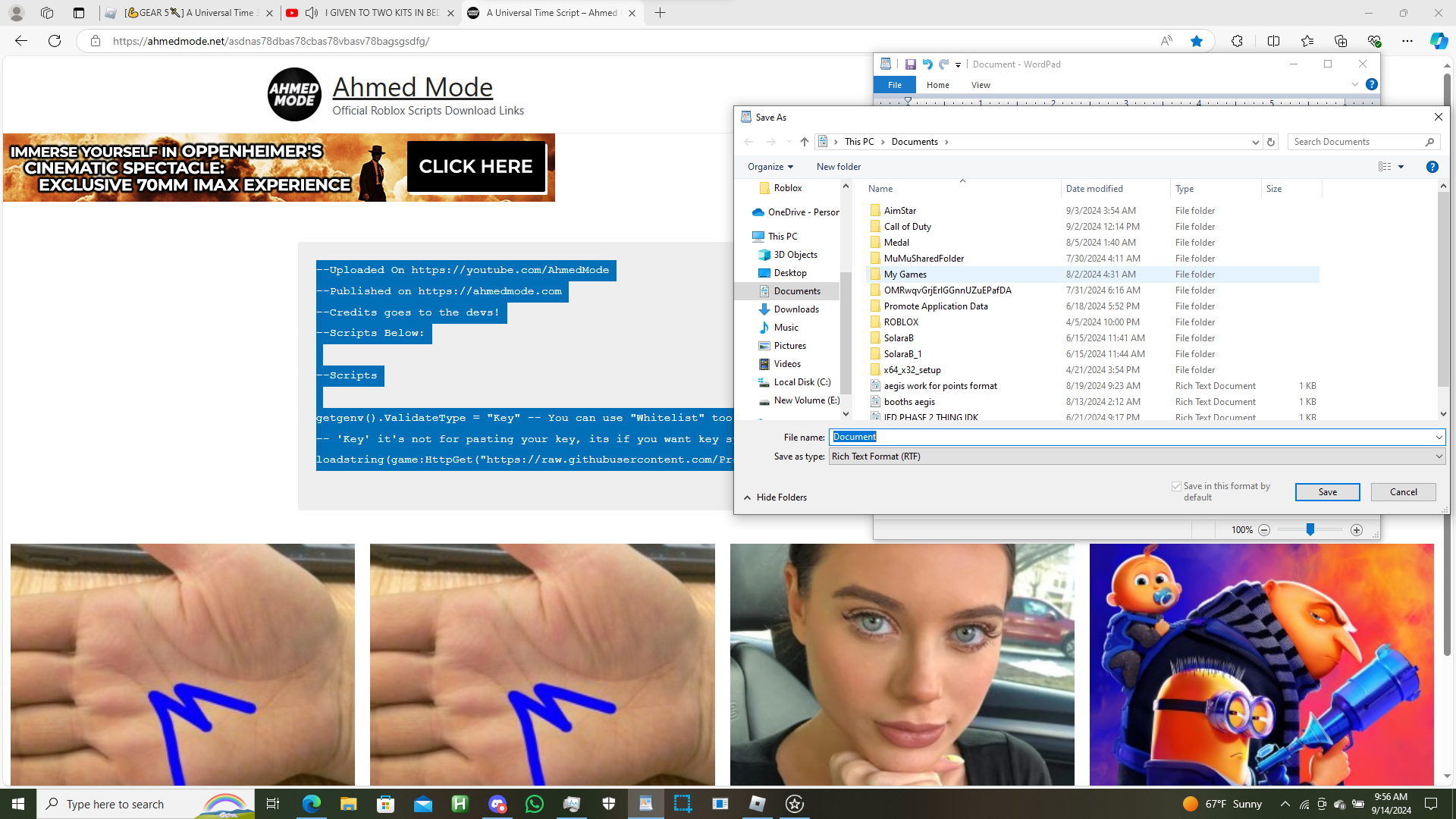
Task: Toggle Save in this format by default checkbox
Action: 1176,486
